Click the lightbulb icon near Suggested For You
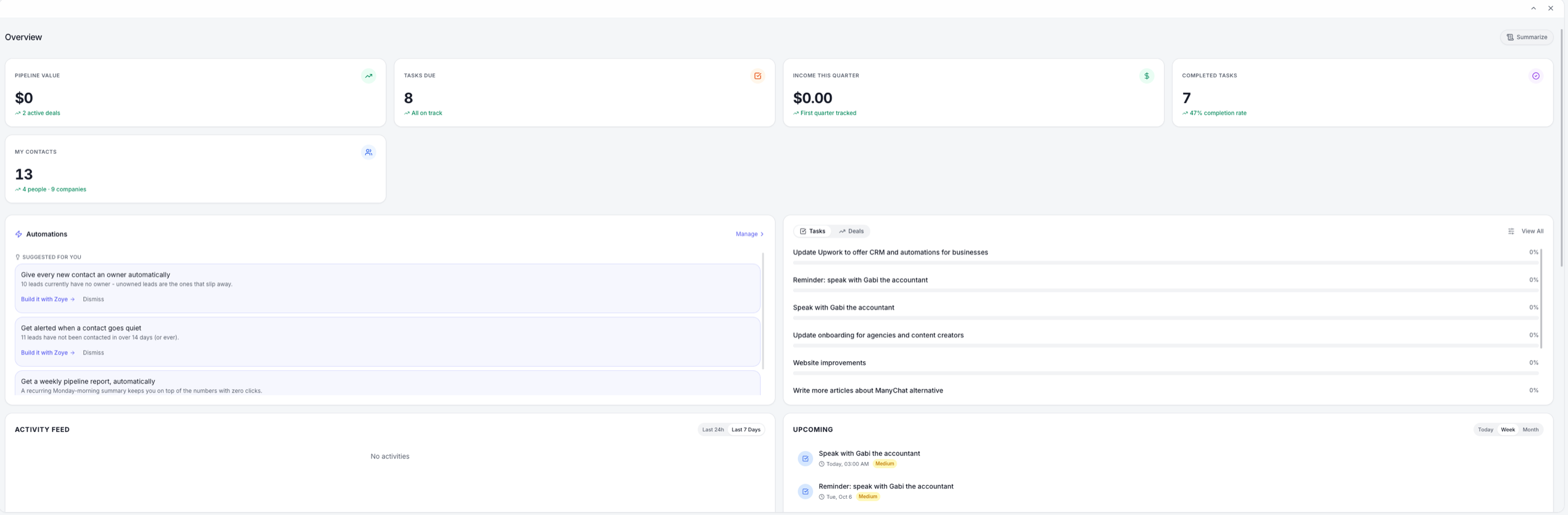This screenshot has height=515, width=1568. click(x=17, y=257)
